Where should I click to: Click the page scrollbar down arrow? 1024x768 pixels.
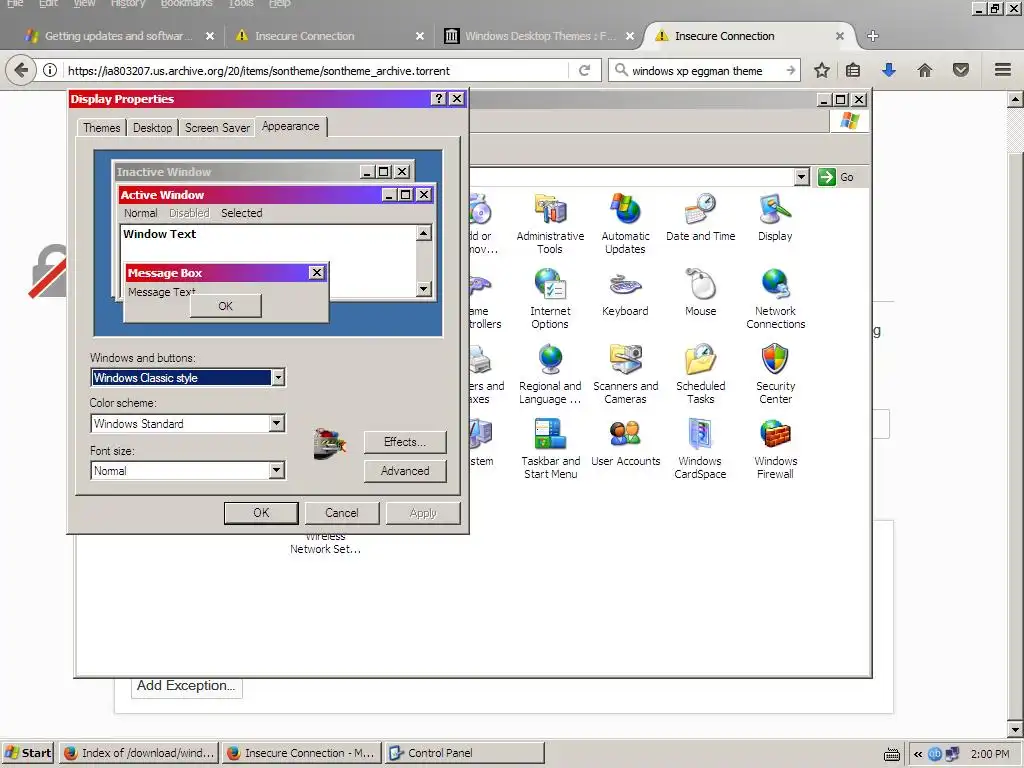[x=1016, y=729]
